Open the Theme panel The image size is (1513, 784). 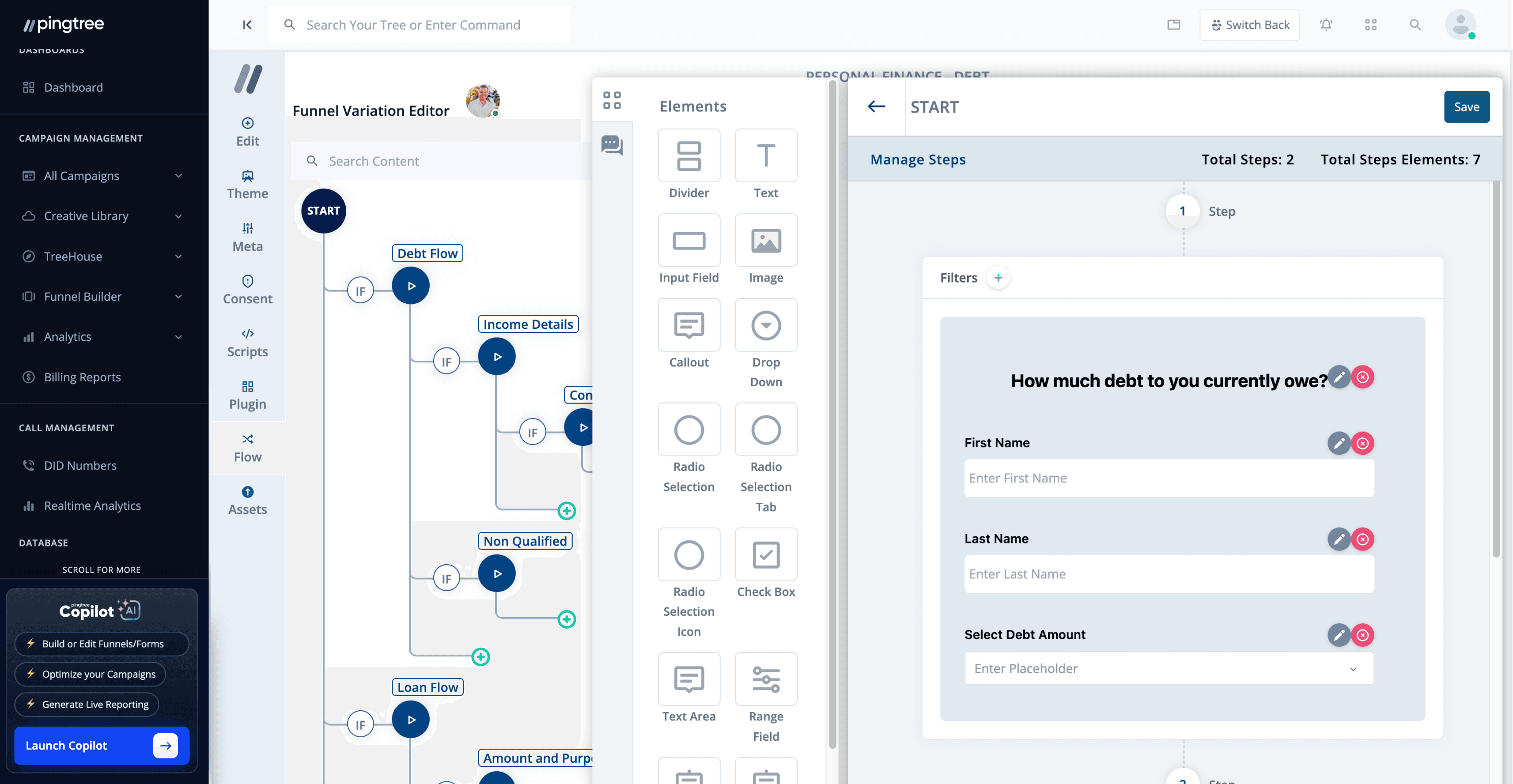pos(247,184)
